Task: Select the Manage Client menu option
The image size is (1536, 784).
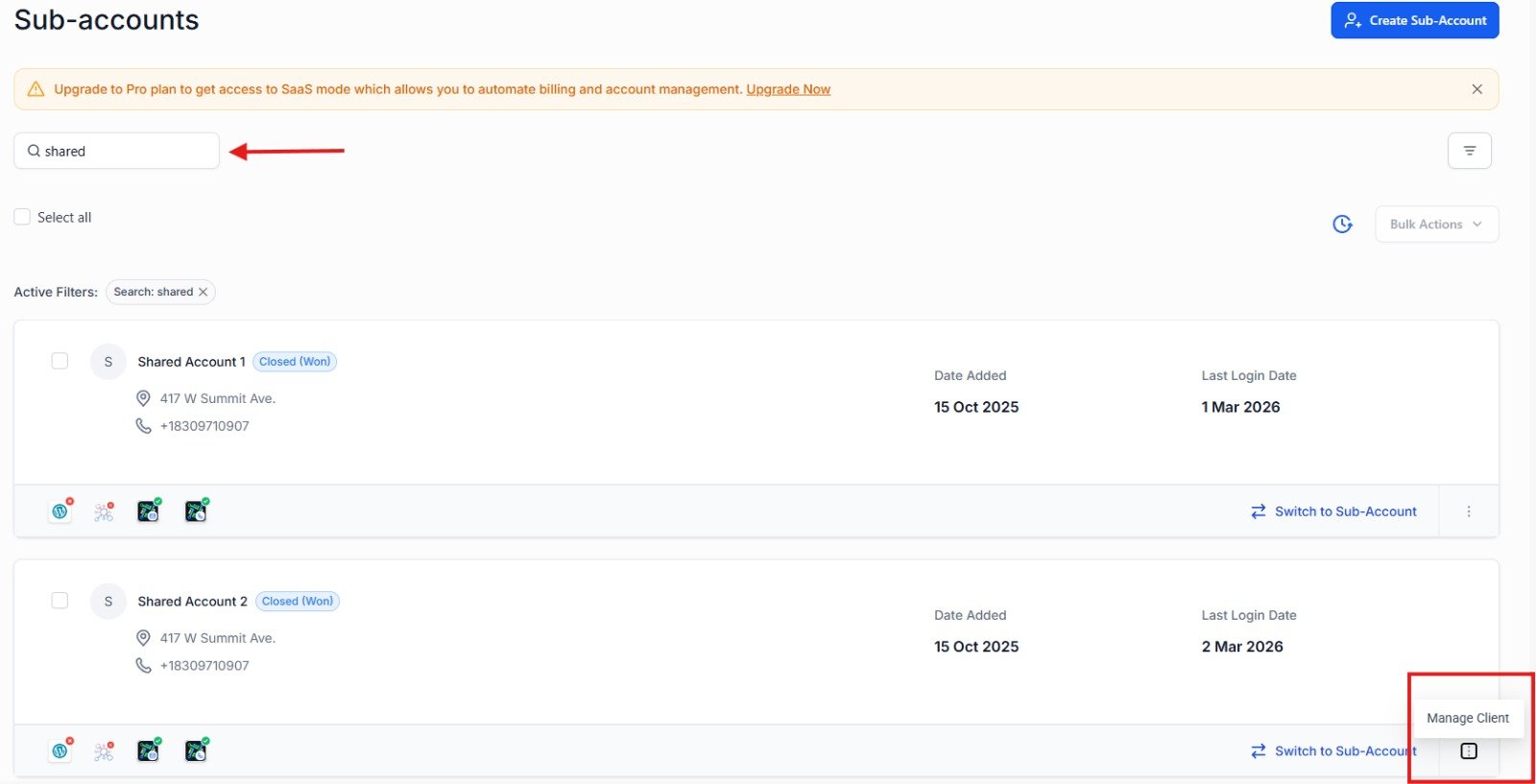Action: coord(1467,718)
